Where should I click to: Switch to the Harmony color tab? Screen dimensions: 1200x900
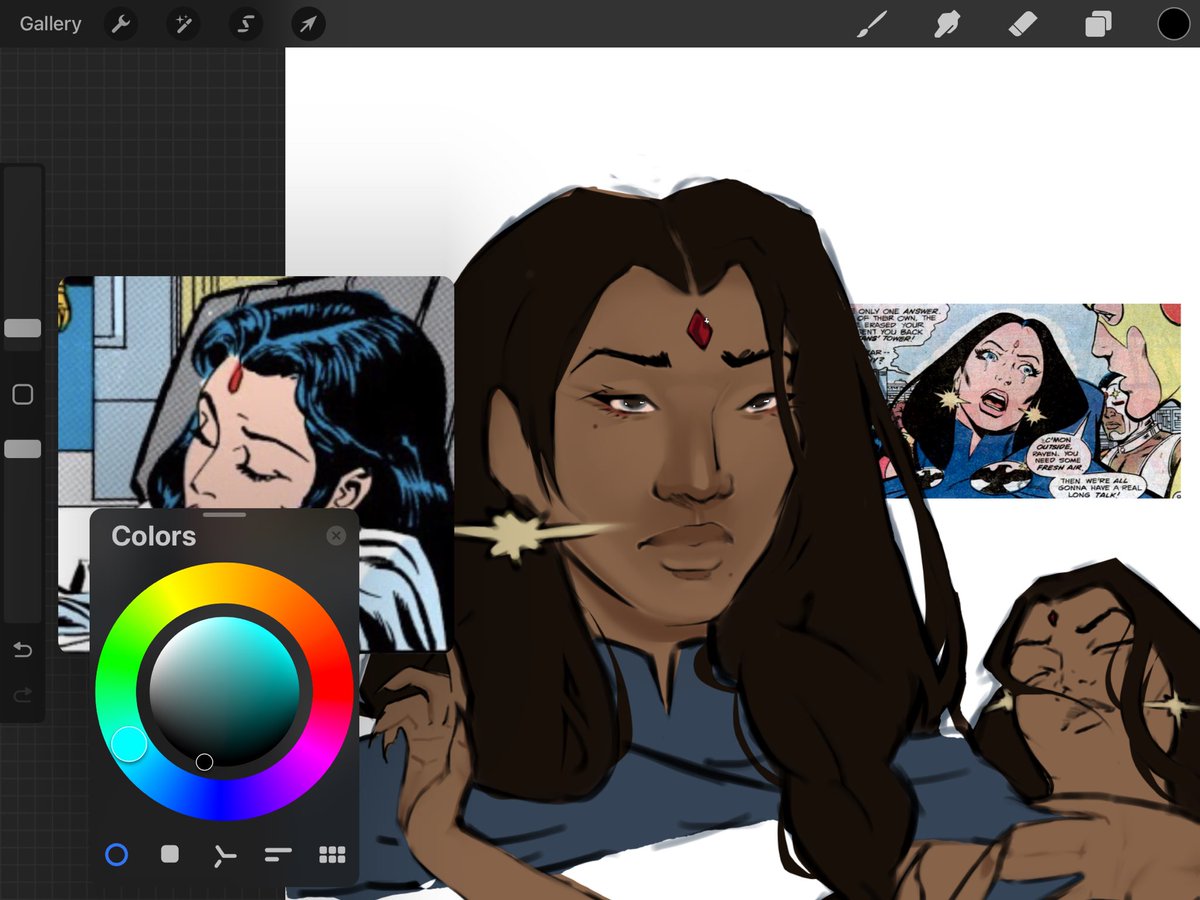[x=225, y=855]
